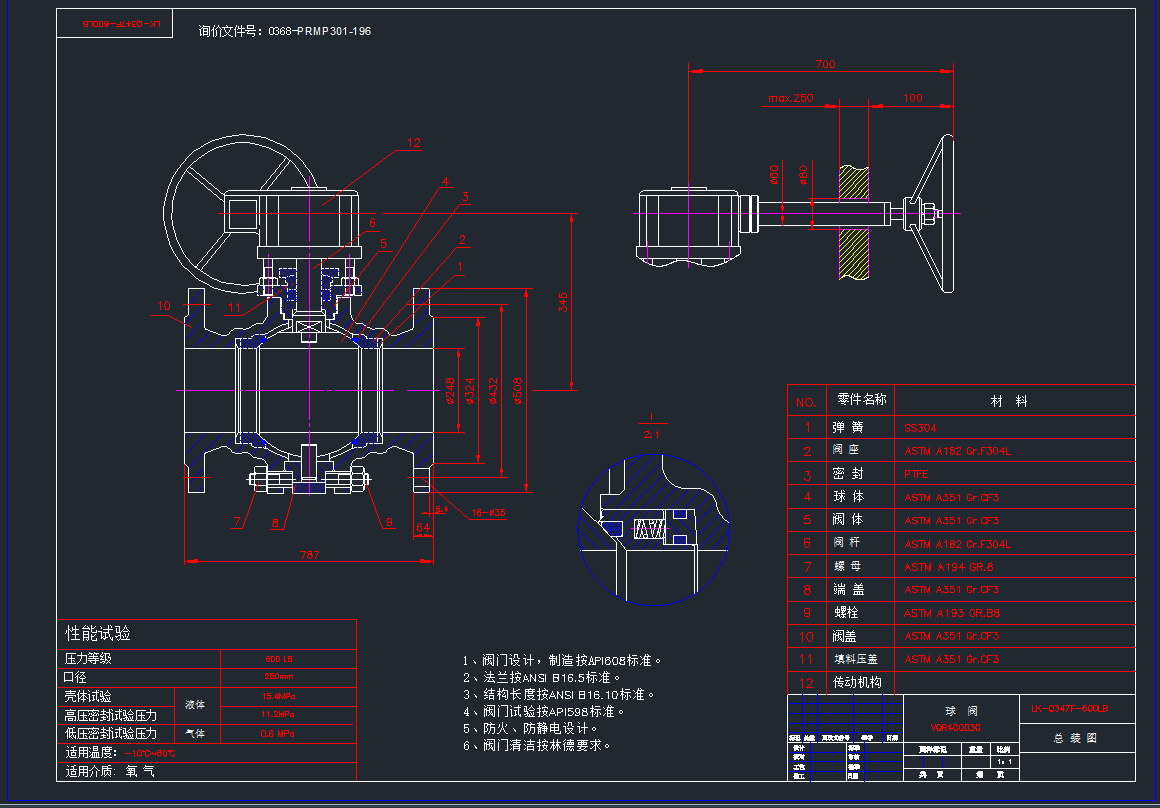
Task: Select the PTFE material cell in parts table
Action: point(917,474)
